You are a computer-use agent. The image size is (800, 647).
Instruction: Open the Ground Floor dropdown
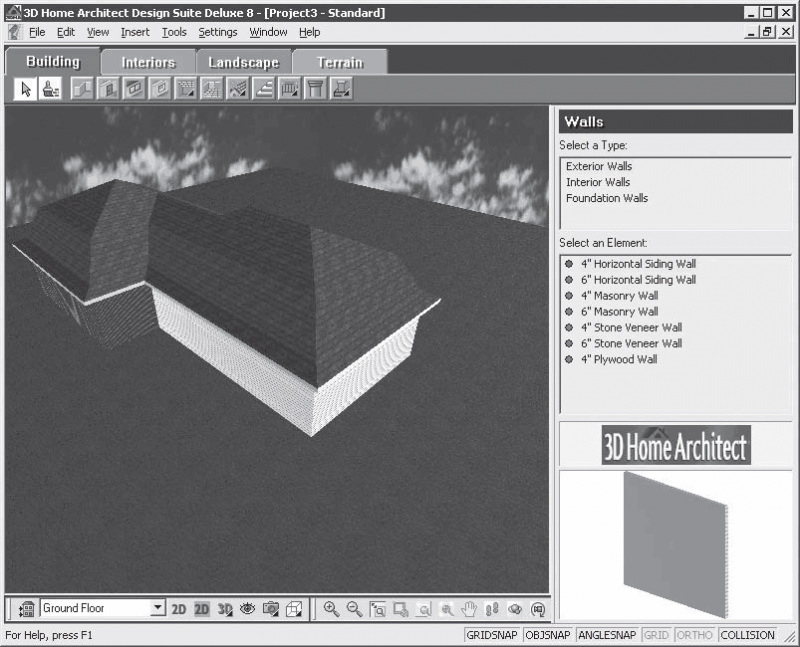point(158,608)
